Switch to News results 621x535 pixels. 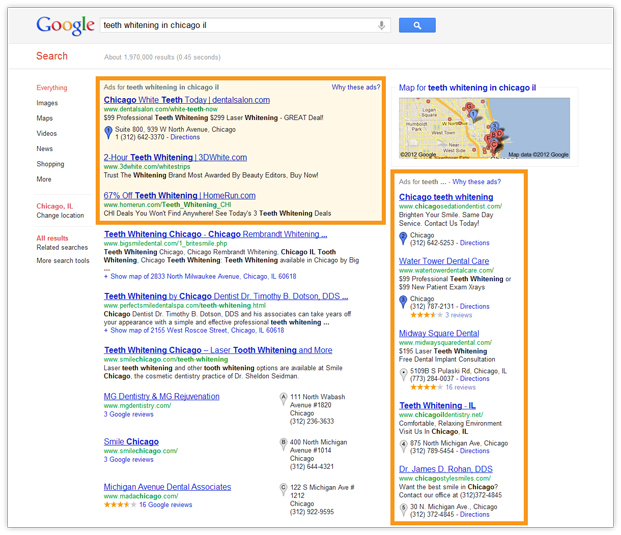[44, 149]
